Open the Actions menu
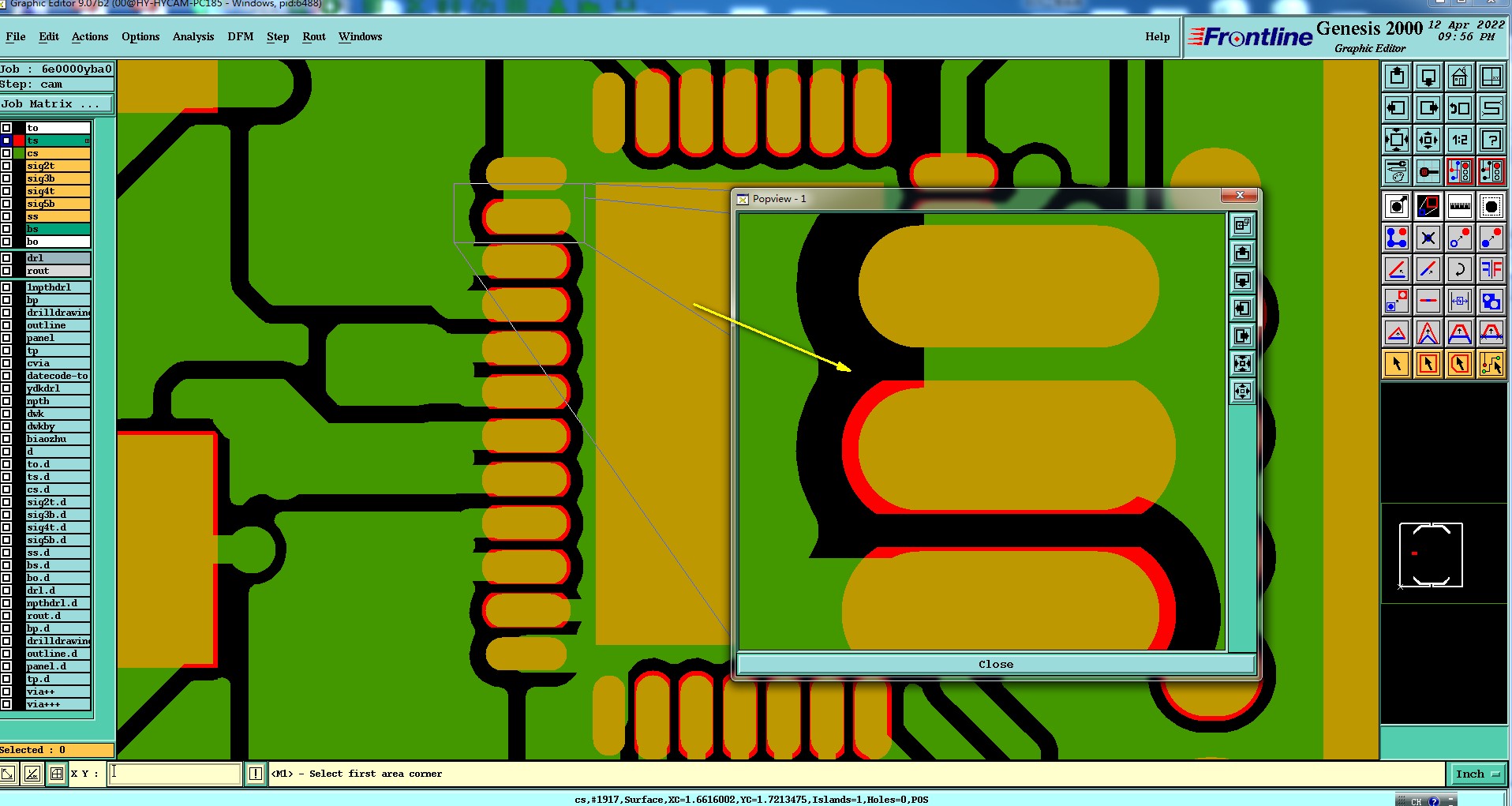 point(90,36)
